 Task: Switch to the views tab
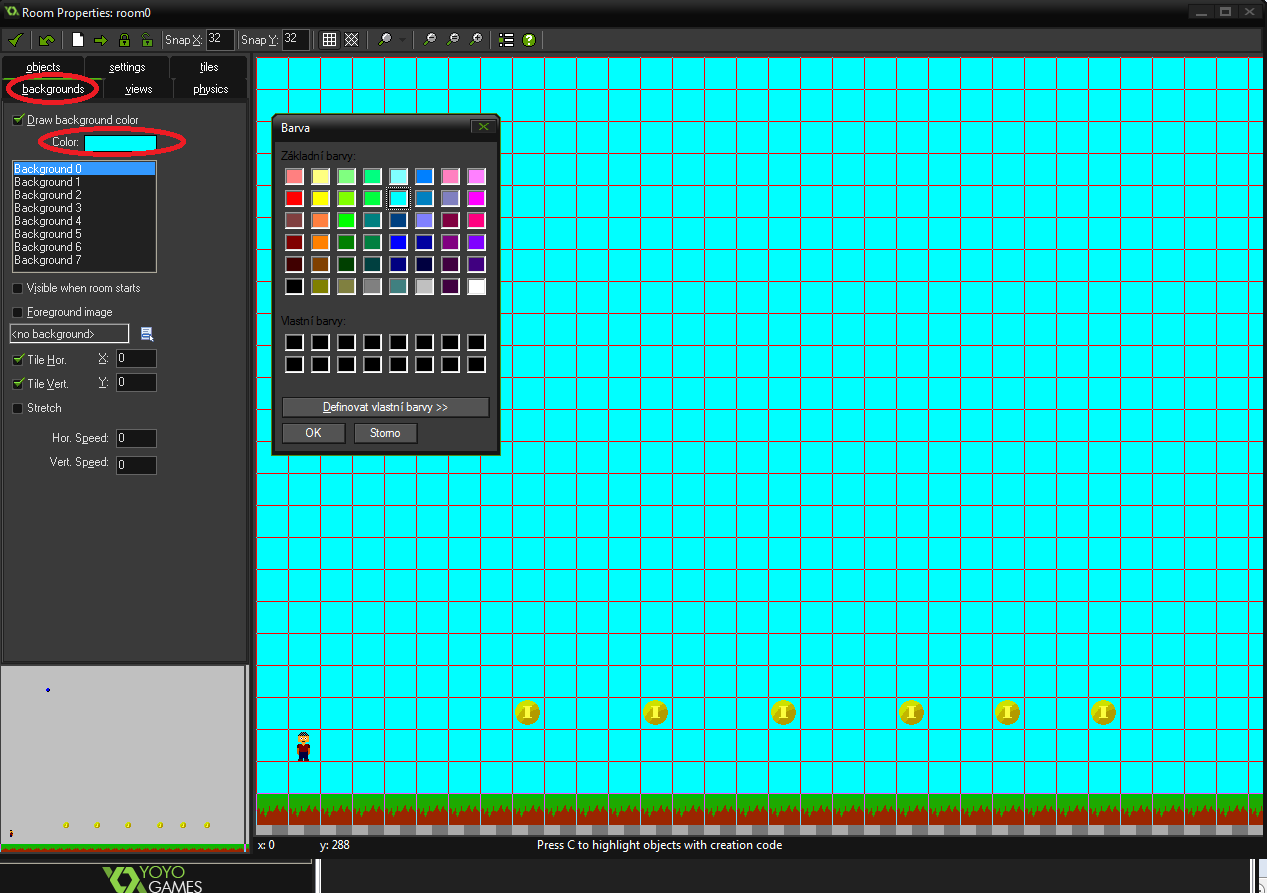139,89
